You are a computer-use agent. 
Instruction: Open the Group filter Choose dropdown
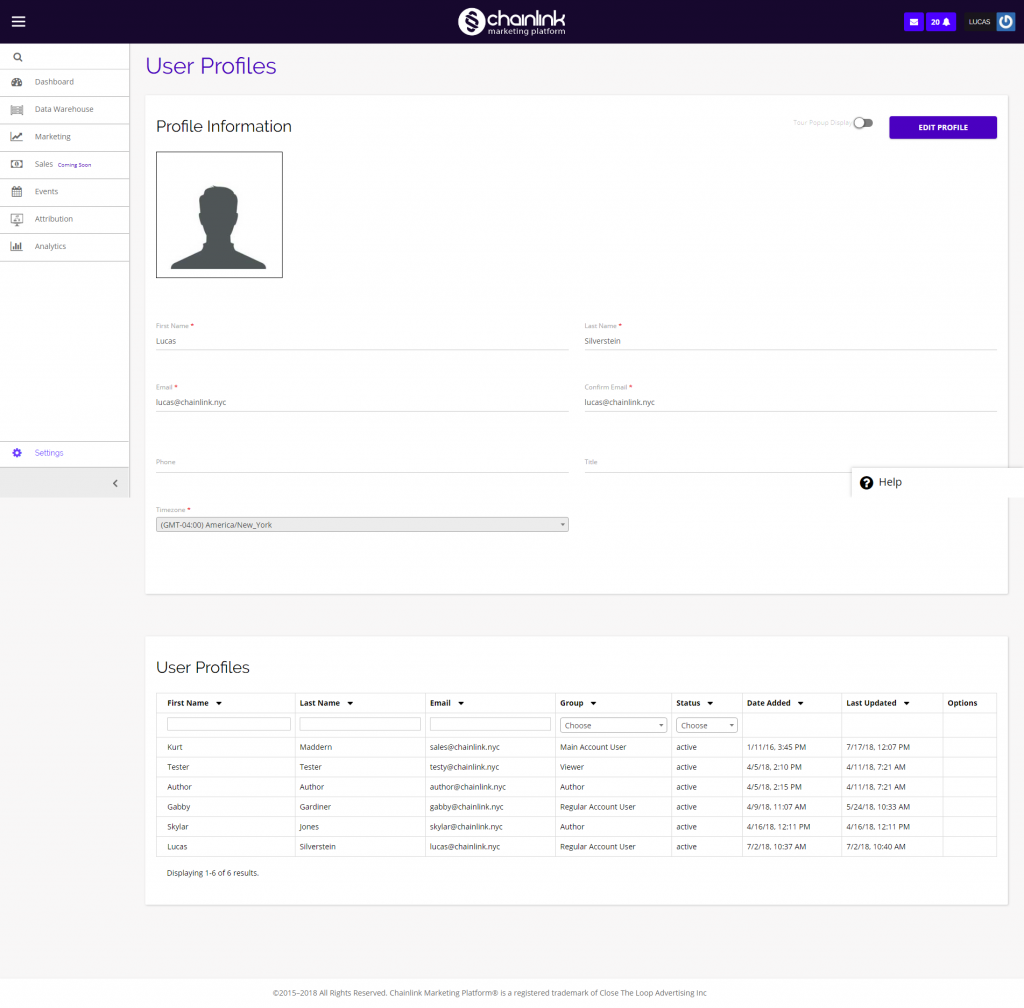click(x=613, y=724)
